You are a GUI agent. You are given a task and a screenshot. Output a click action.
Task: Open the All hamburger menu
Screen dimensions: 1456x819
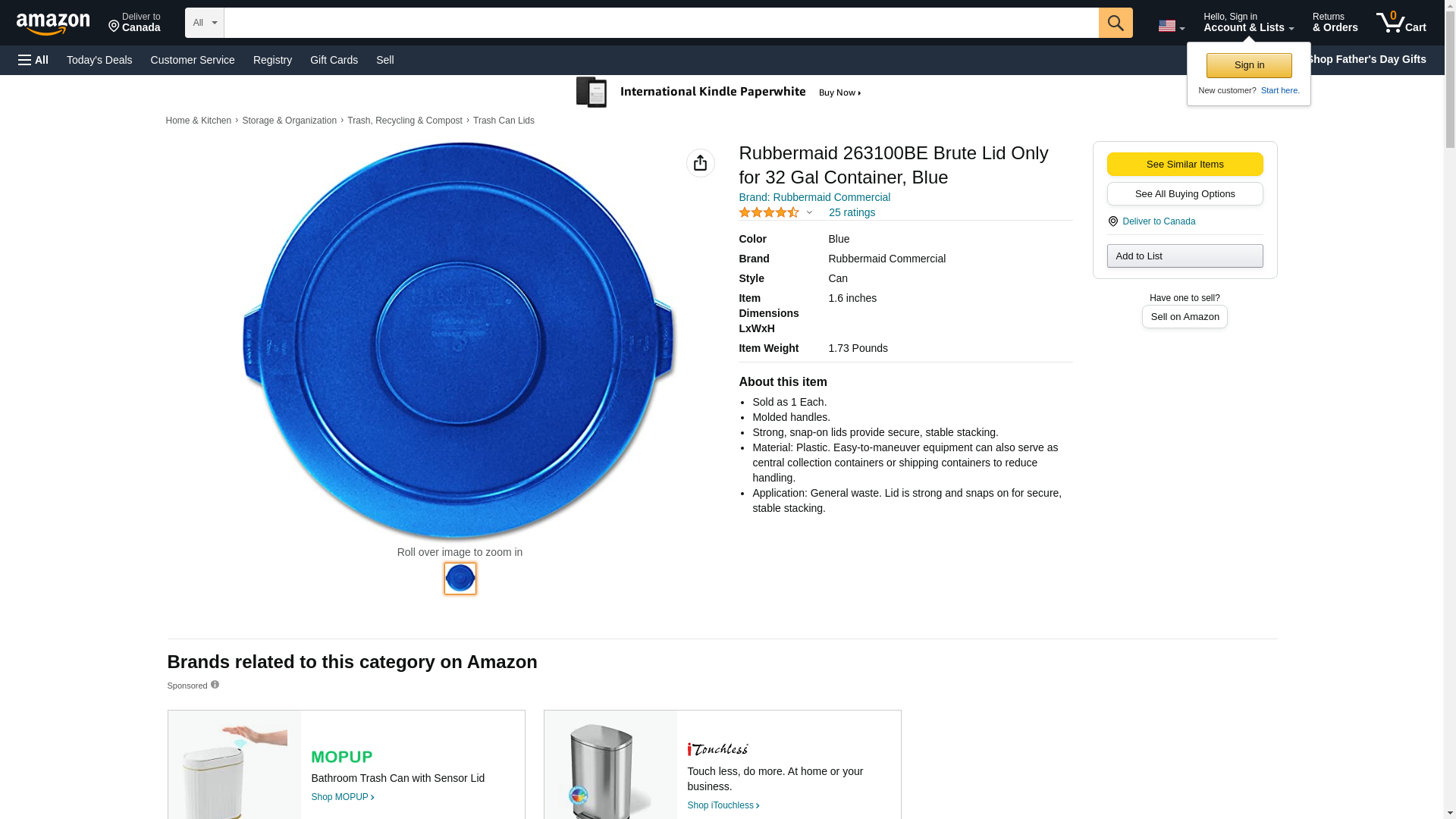click(33, 60)
